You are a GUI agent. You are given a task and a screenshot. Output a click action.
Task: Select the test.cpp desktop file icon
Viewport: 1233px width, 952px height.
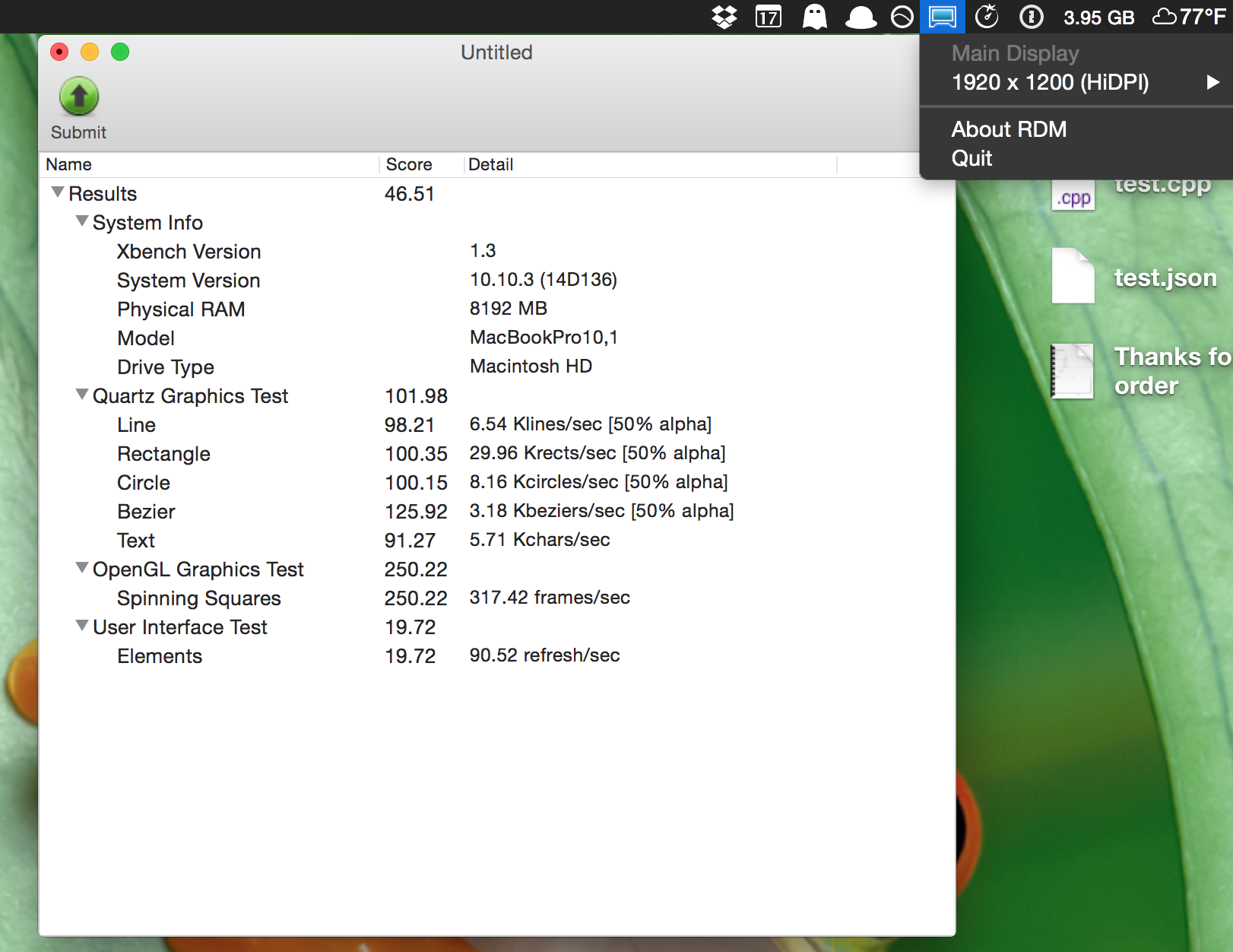1073,195
